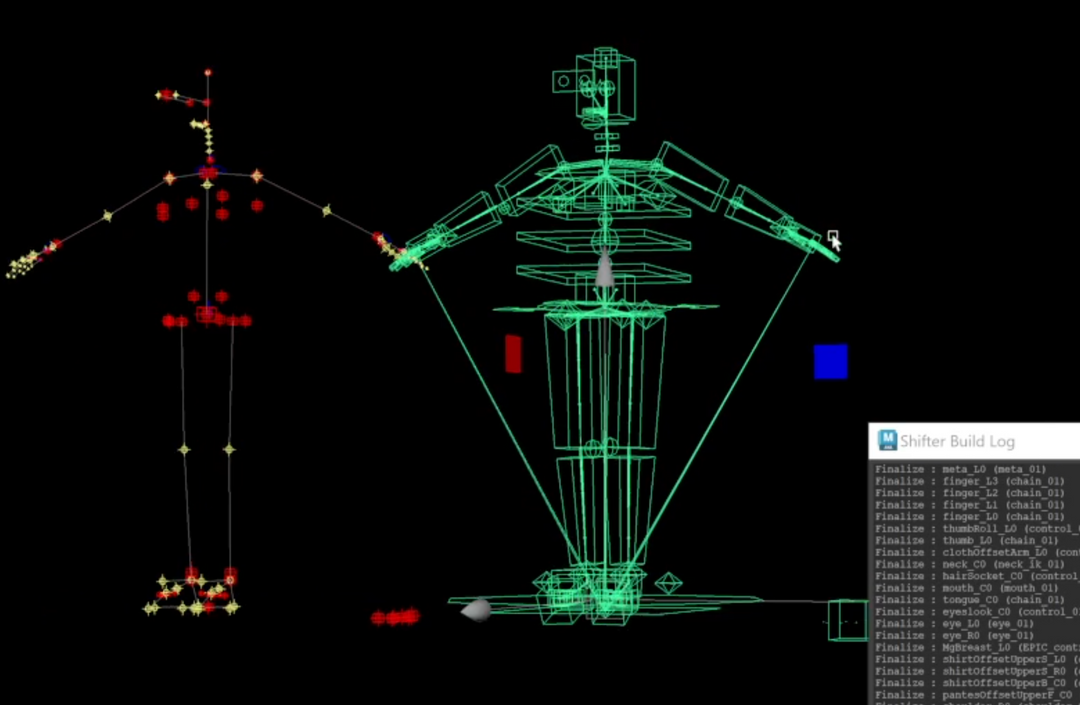
Task: Click the Finalize : eyeslook_C0 line in the log
Action: tap(960, 611)
